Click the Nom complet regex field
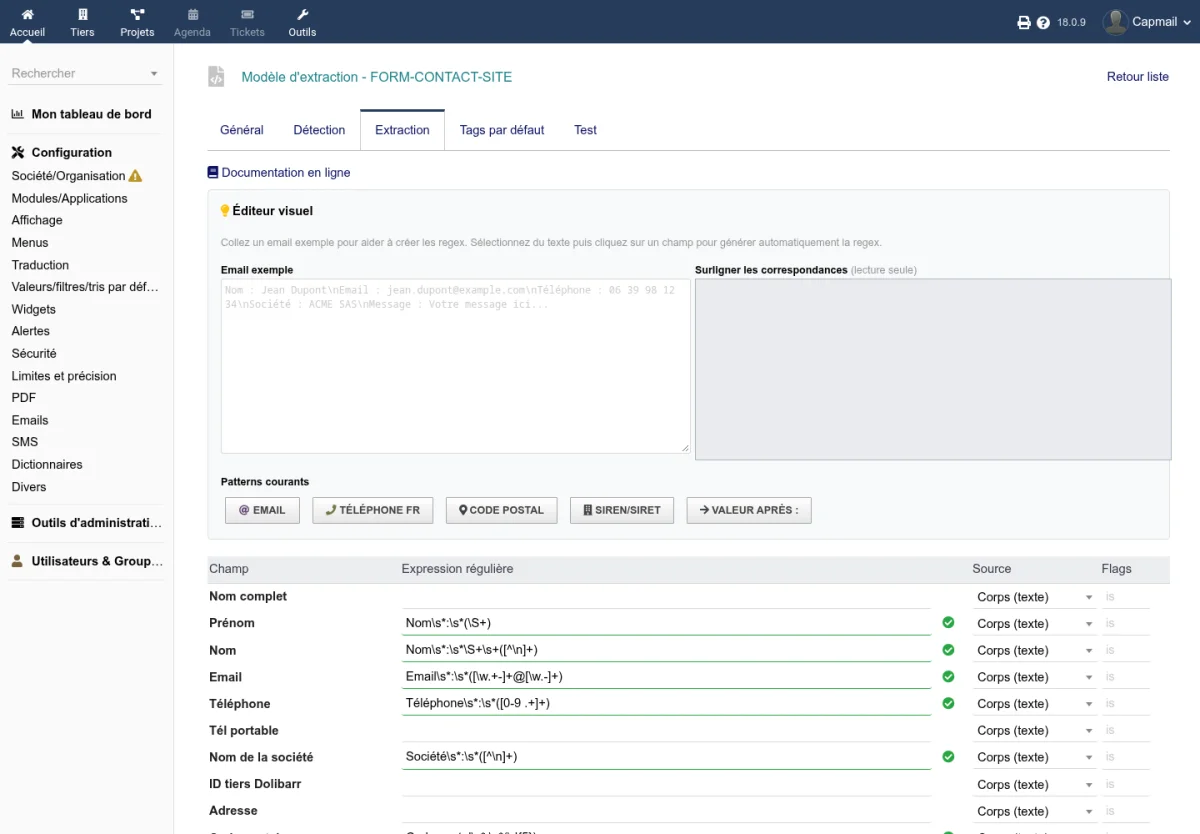The height and width of the screenshot is (834, 1200). [666, 596]
